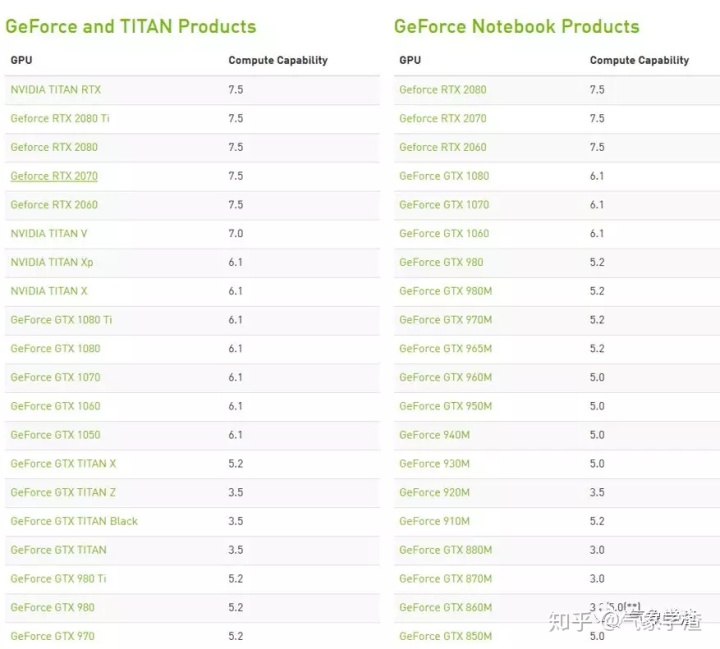720x649 pixels.
Task: Open GeForce GTX 980 in the Notebook Products table
Action: click(441, 262)
